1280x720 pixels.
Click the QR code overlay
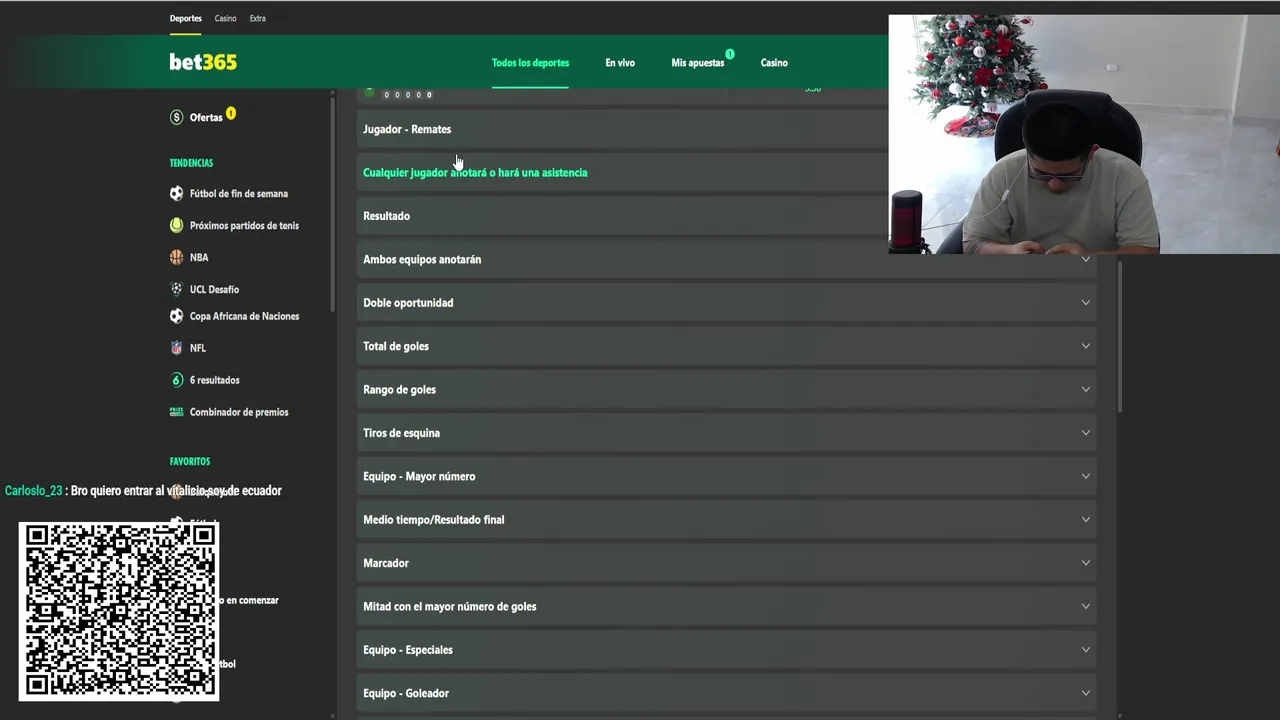coord(119,611)
